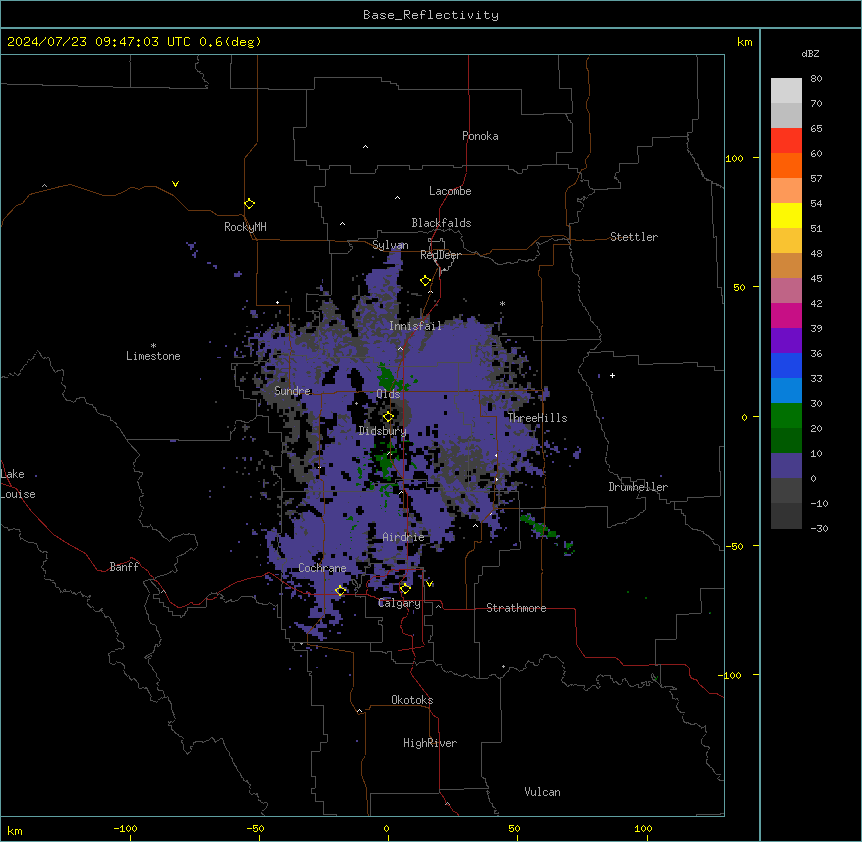Click the yellow diamond marker above RockyMH
The width and height of the screenshot is (862, 842).
[x=249, y=204]
